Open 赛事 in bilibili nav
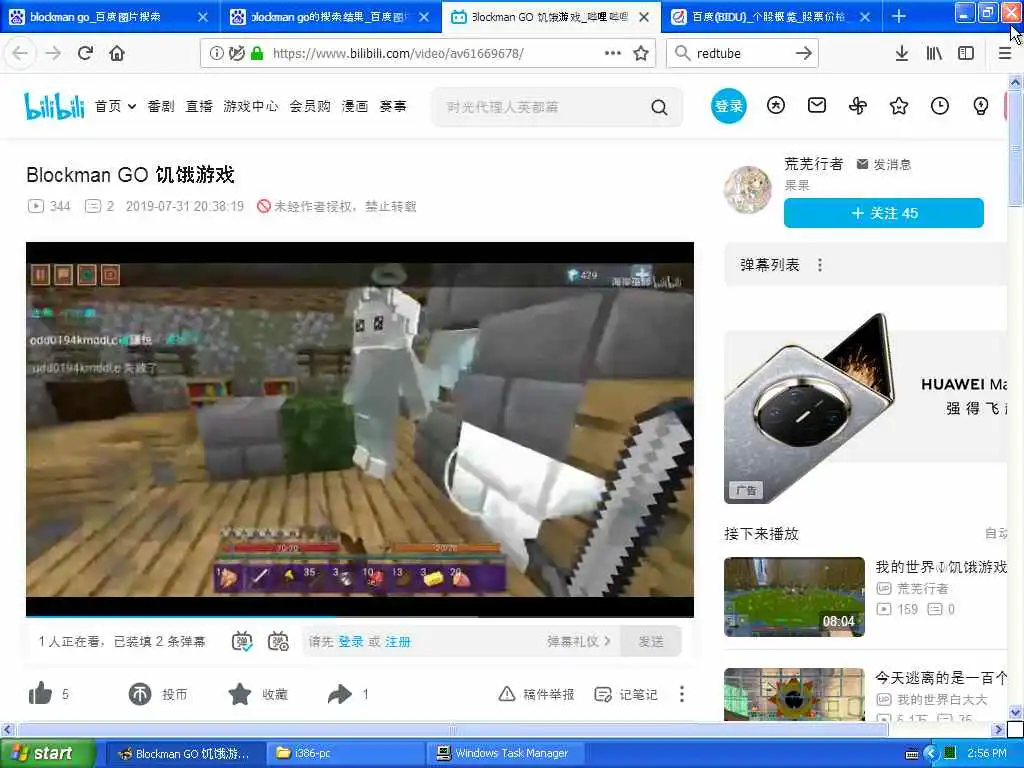 point(393,106)
